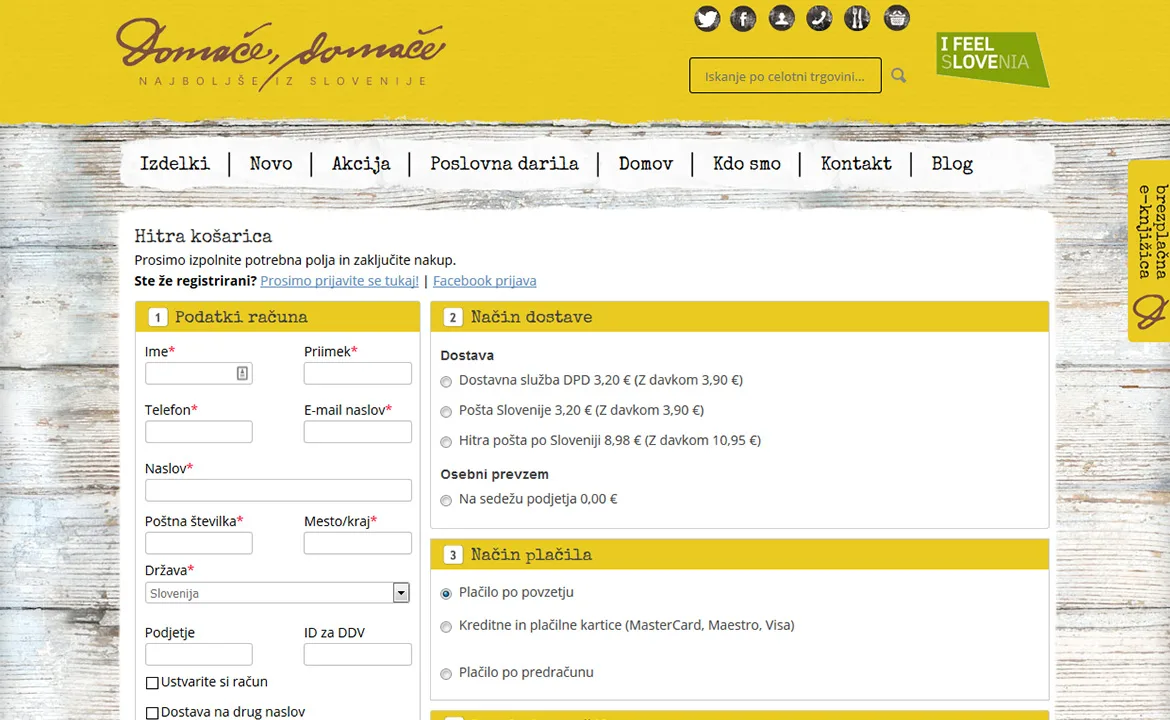Check Dostava na drug naslov checkbox
This screenshot has width=1170, height=720.
[152, 713]
